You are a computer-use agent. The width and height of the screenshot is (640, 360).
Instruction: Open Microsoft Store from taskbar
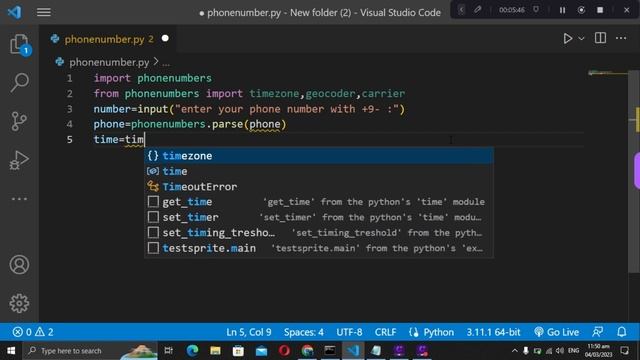point(238,351)
